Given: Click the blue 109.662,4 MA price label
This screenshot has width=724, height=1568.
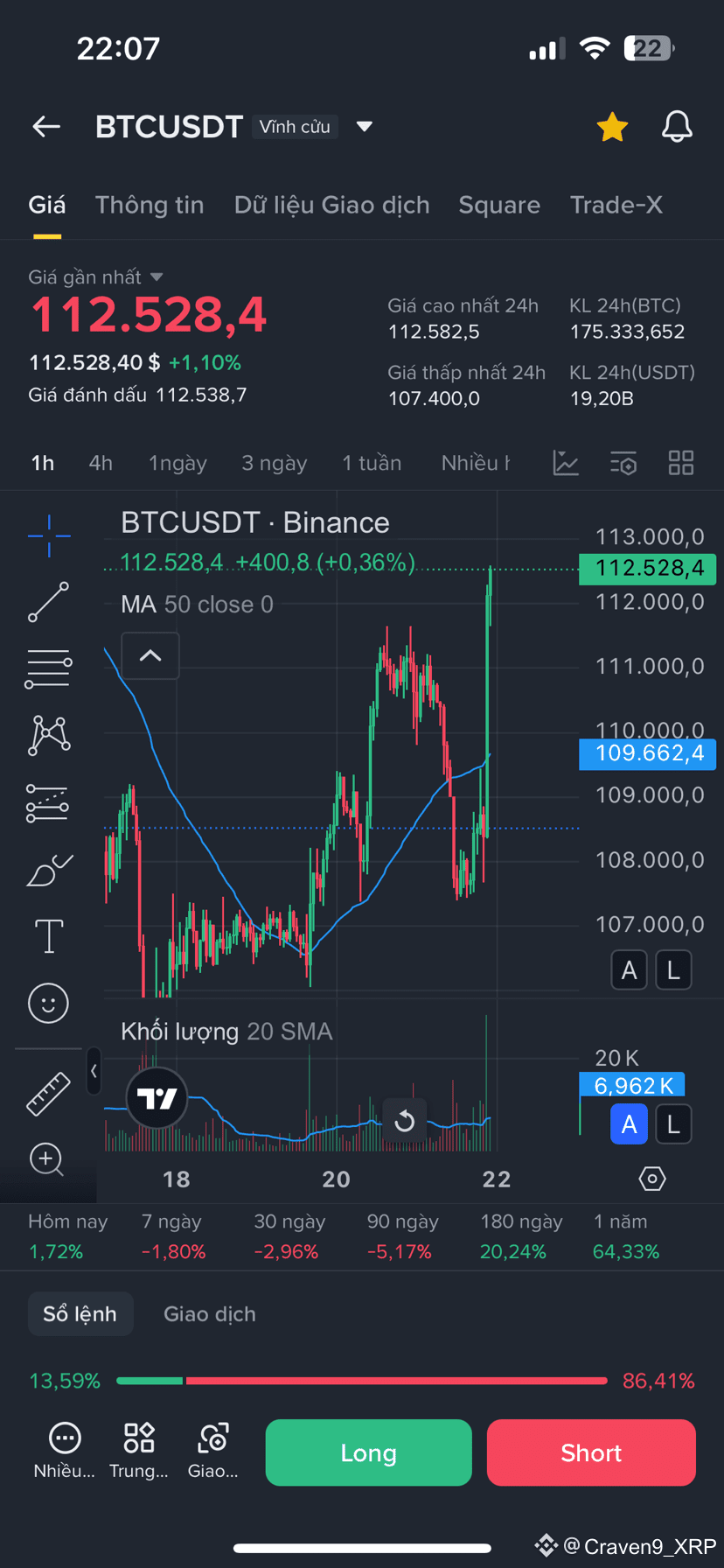Looking at the screenshot, I should pos(648,753).
